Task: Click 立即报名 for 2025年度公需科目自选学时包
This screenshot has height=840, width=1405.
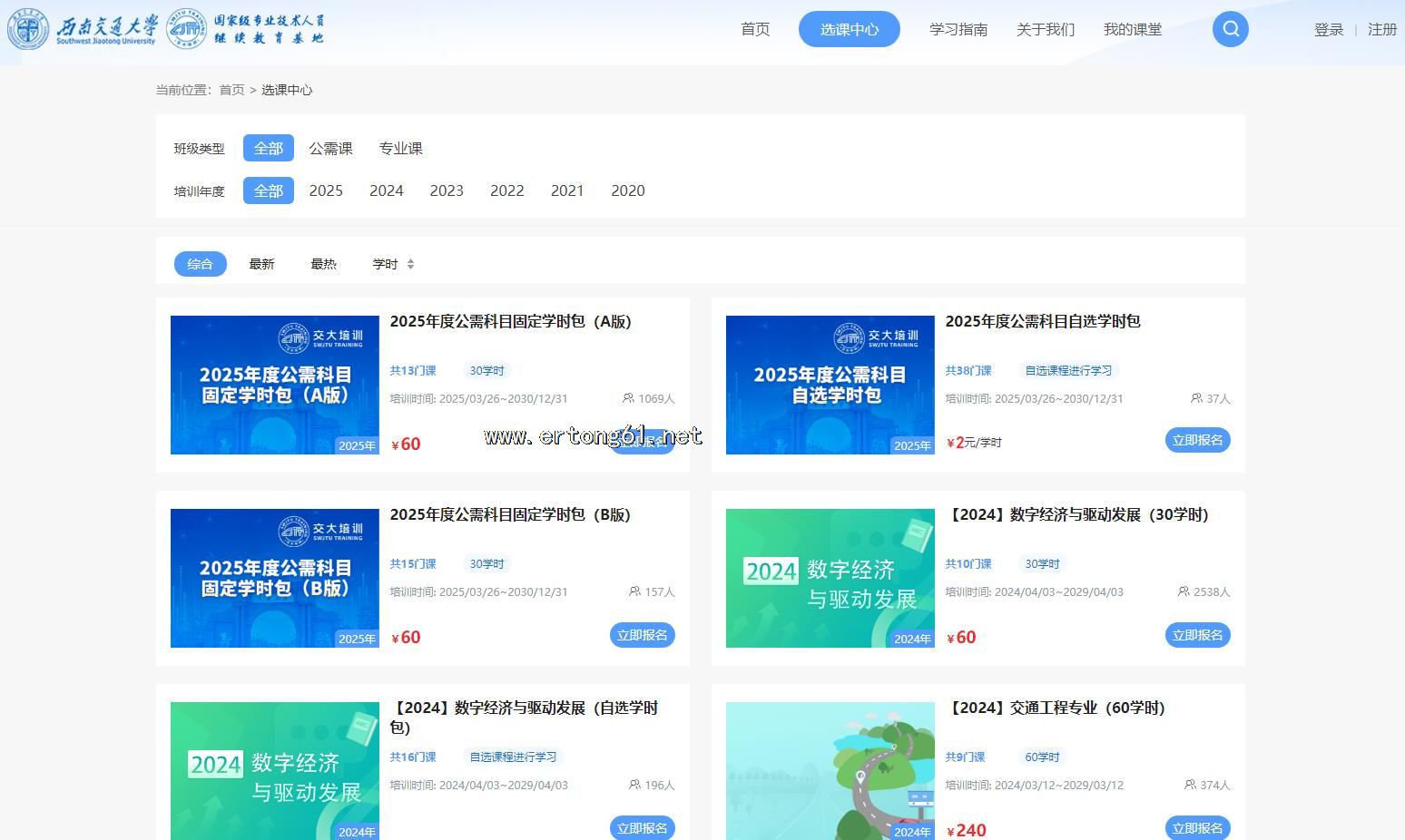Action: pos(1197,440)
